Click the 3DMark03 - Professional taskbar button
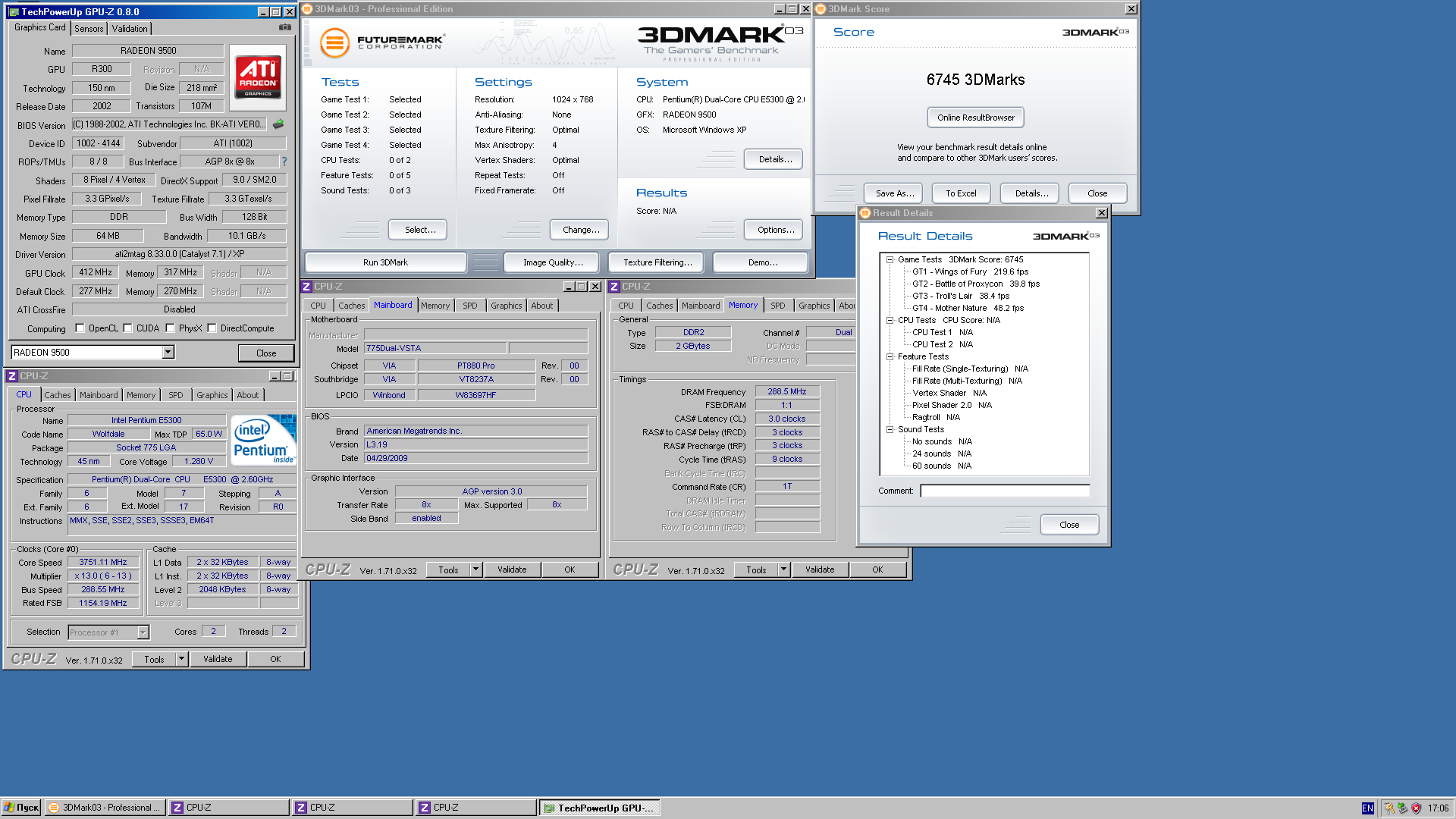1456x819 pixels. 105,808
